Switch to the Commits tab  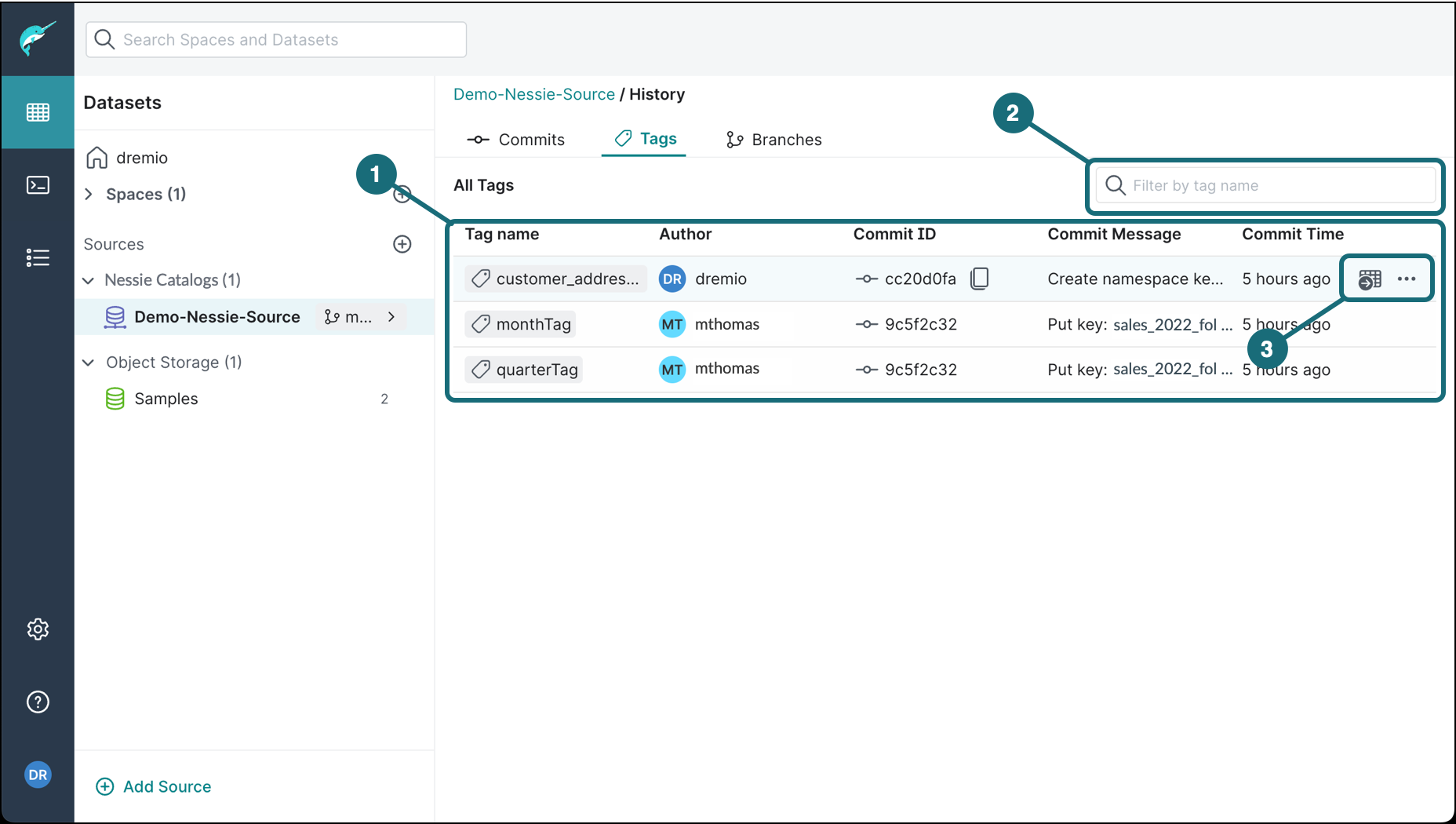point(515,140)
